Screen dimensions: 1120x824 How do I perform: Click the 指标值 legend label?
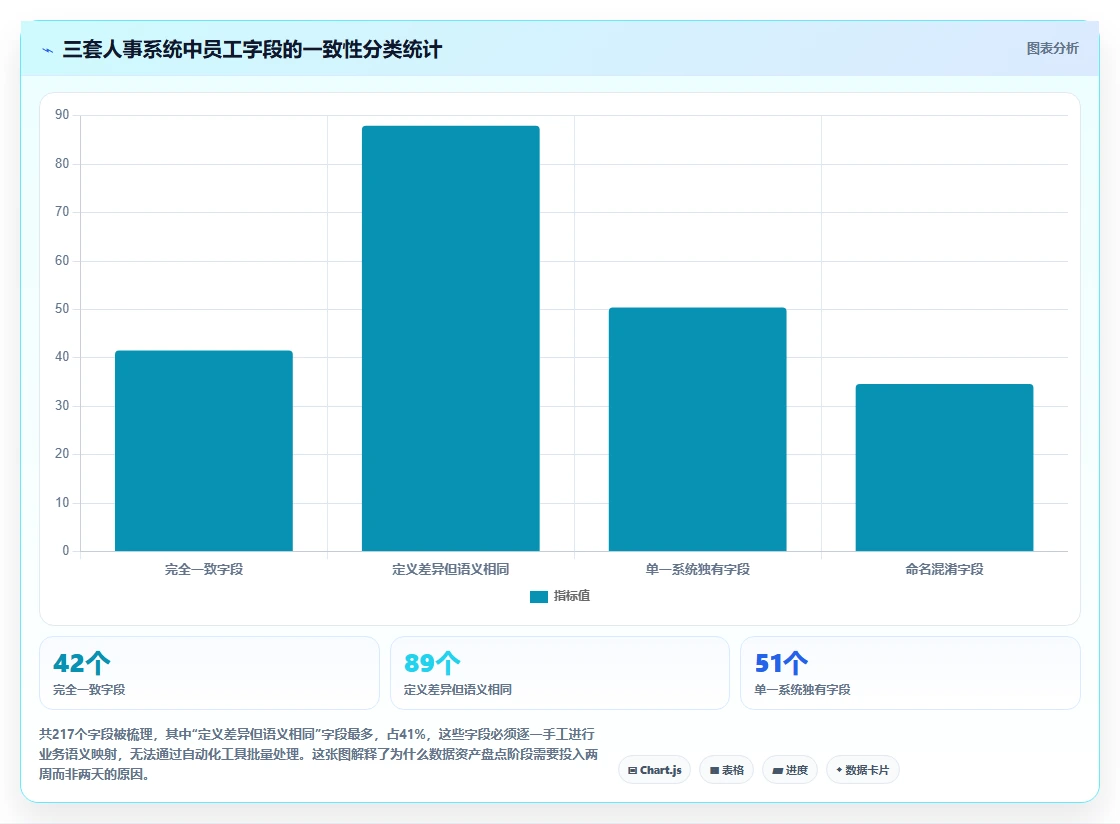coord(571,596)
